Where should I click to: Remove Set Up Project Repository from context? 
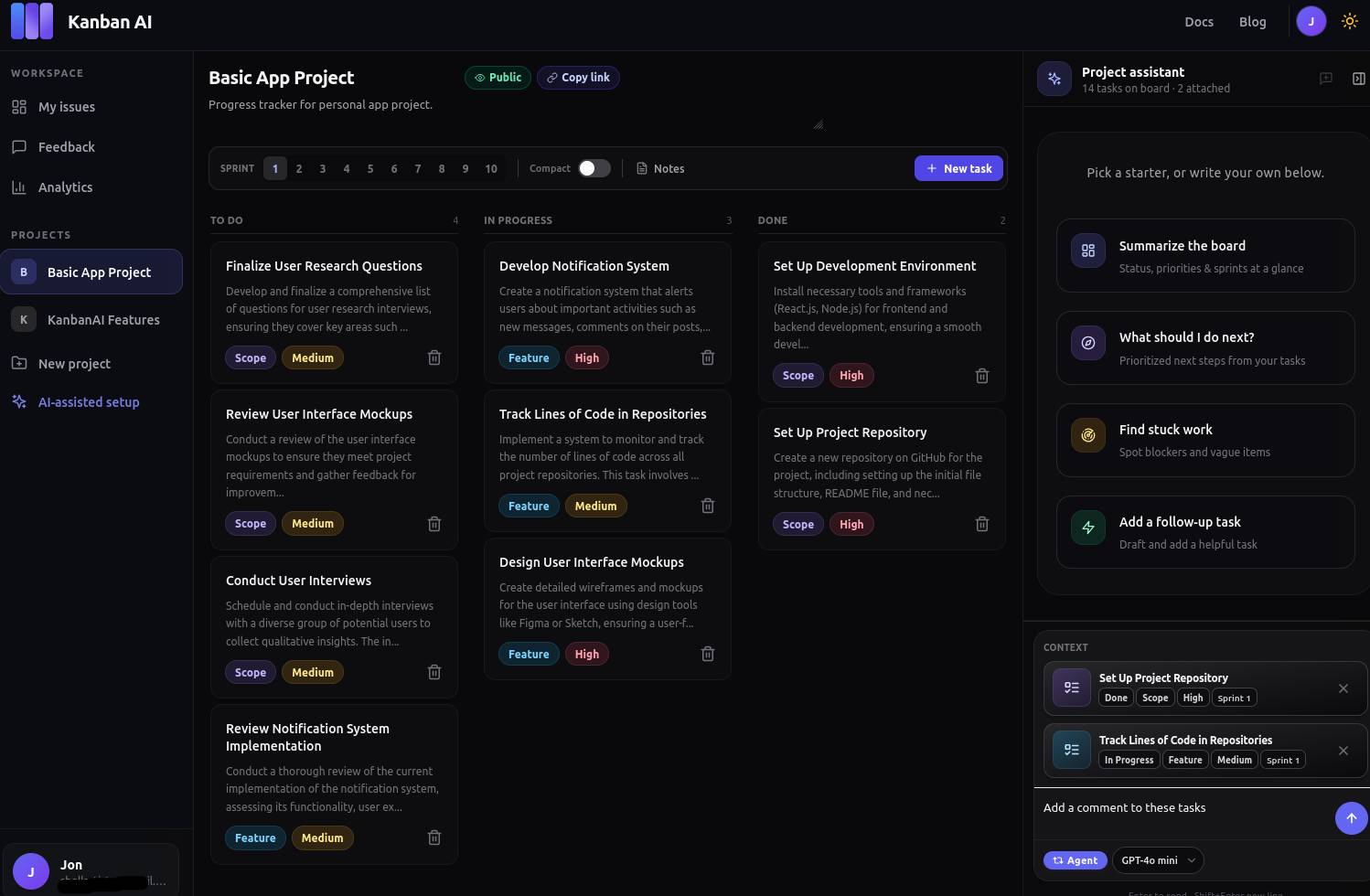(1343, 688)
